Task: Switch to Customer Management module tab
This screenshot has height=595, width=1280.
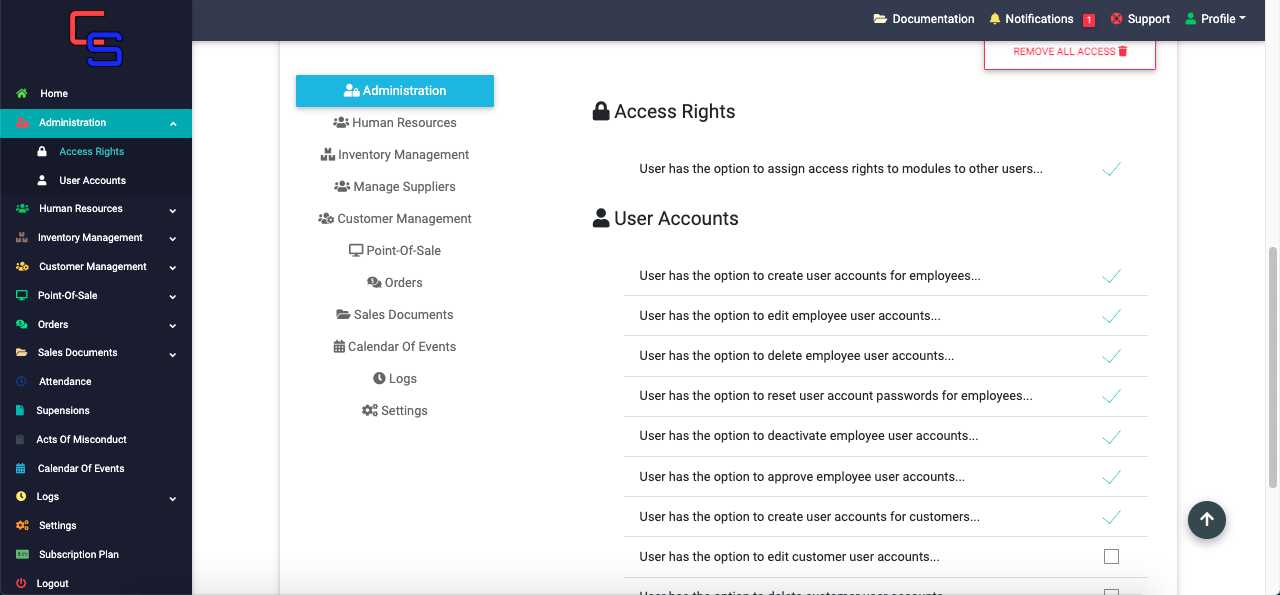Action: click(x=395, y=219)
